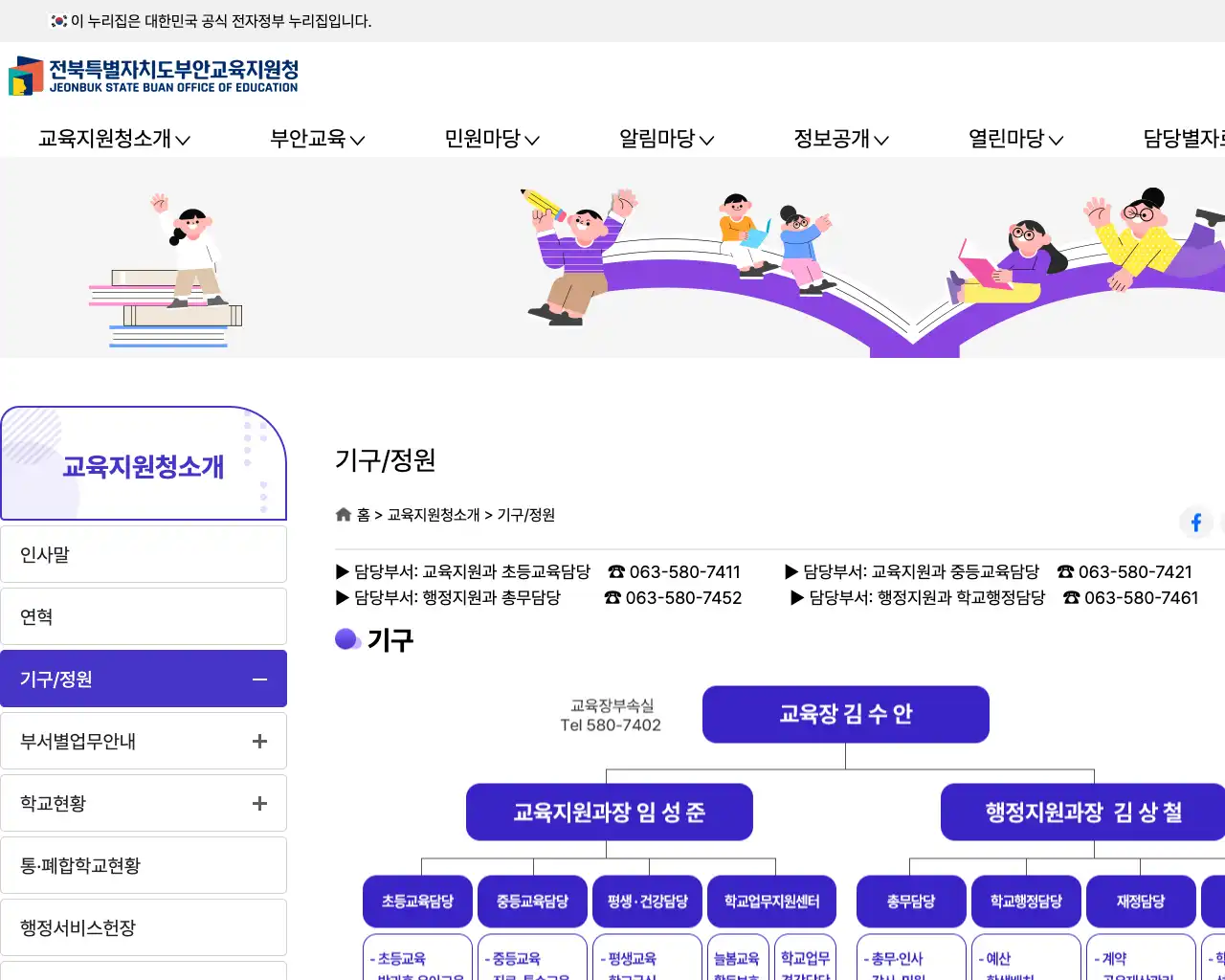Open the 부안교육 dropdown menu
Screen dimensions: 1225x980
point(317,139)
